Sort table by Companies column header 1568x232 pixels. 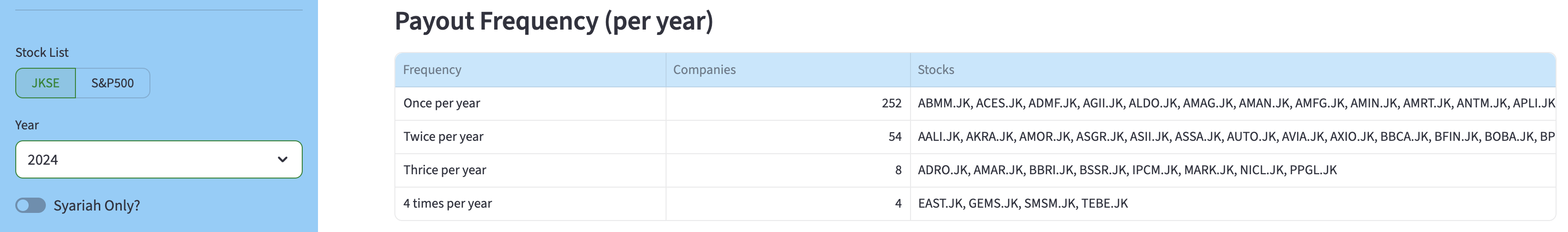[x=704, y=70]
